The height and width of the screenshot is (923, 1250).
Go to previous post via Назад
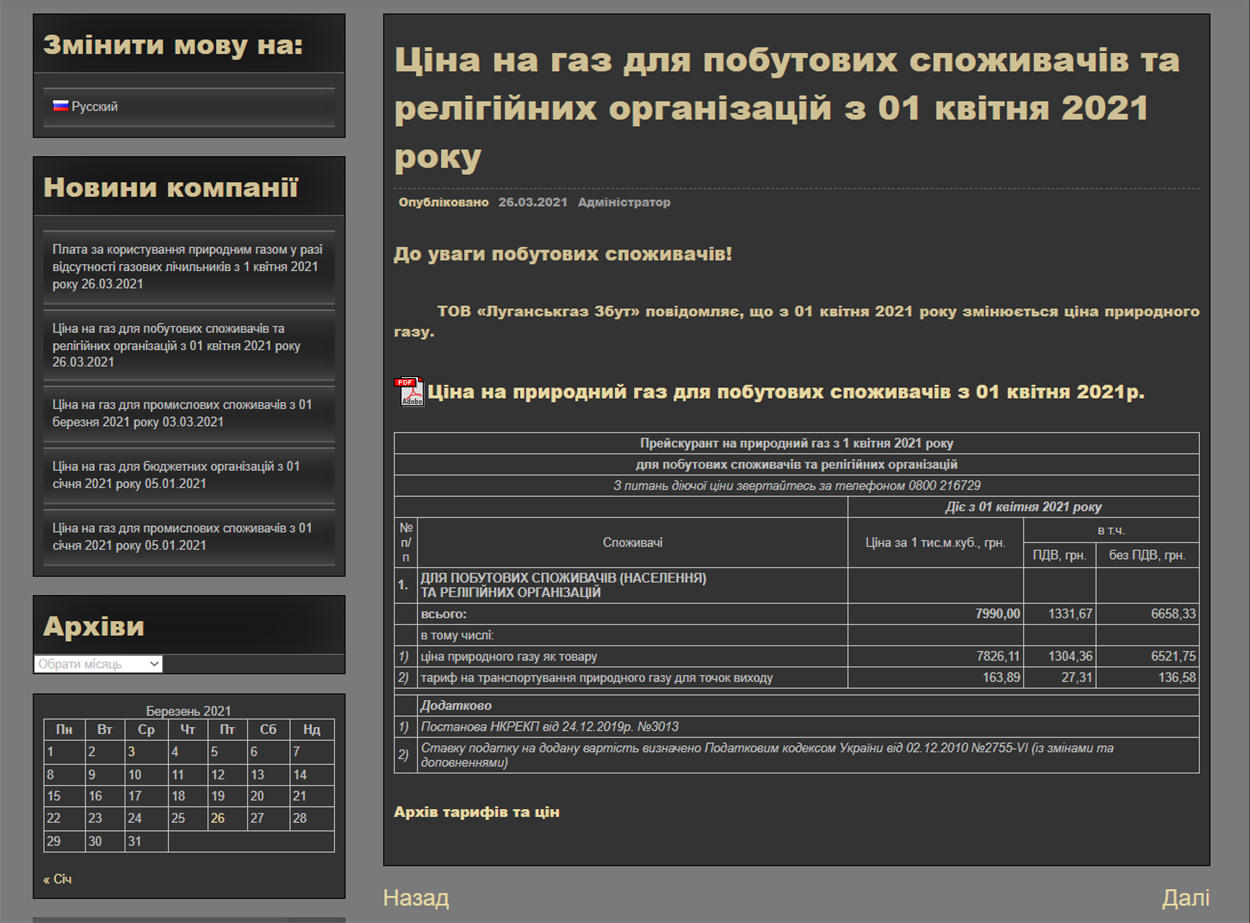[x=416, y=898]
